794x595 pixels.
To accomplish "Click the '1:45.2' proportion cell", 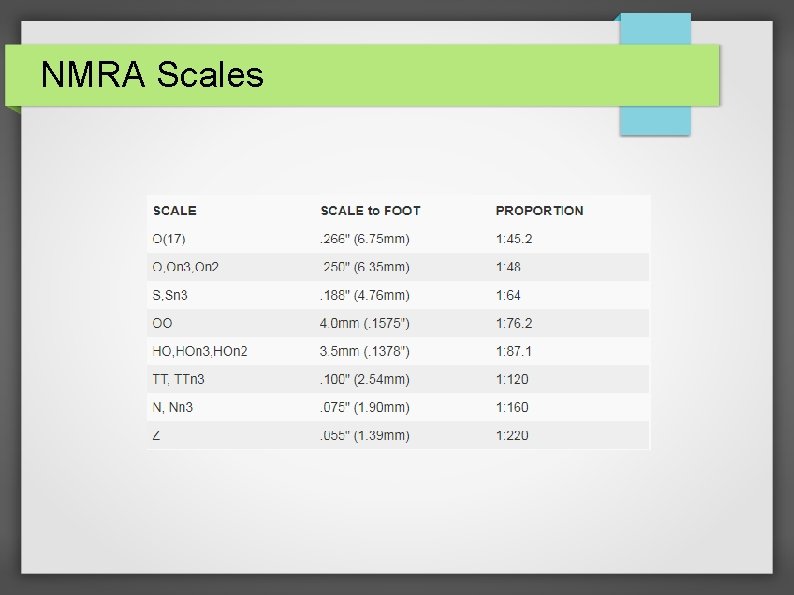I will pos(514,239).
